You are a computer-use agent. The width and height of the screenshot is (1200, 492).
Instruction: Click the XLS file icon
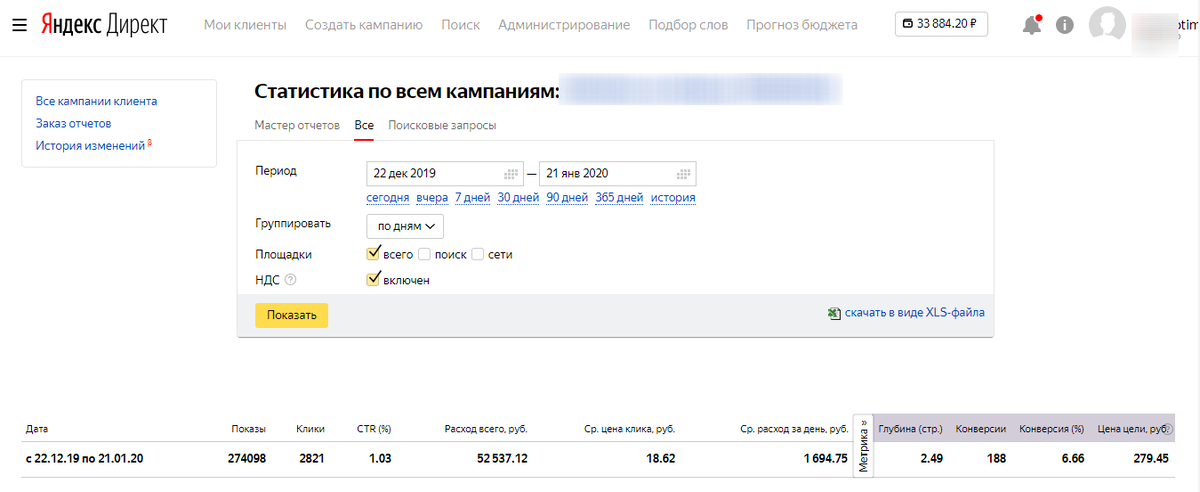(x=834, y=313)
